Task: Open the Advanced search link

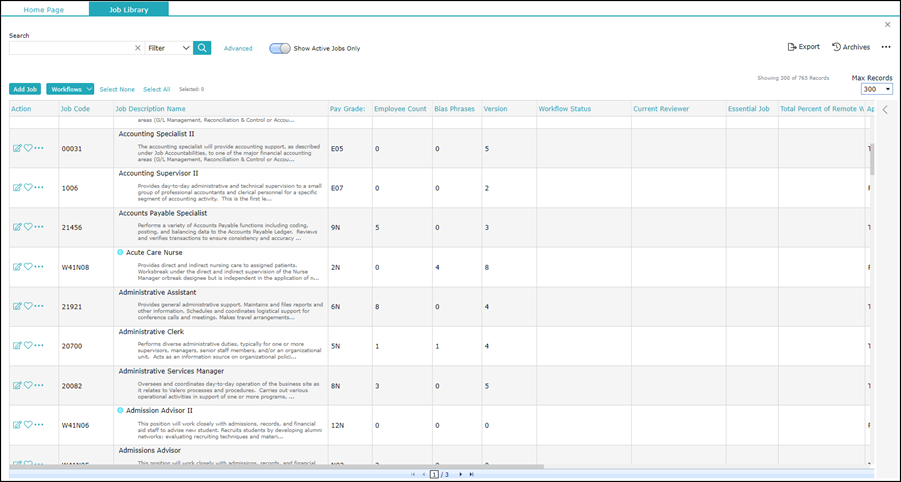Action: 238,48
